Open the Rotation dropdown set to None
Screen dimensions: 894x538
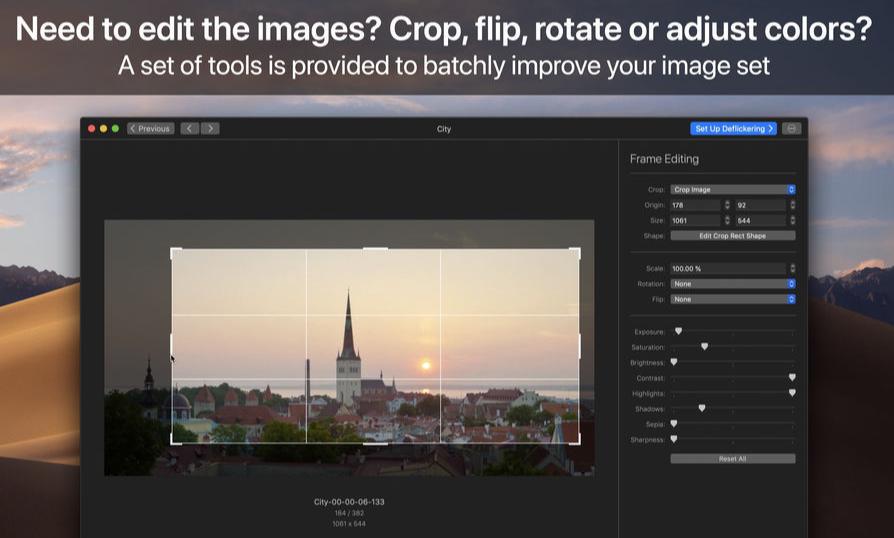click(732, 284)
